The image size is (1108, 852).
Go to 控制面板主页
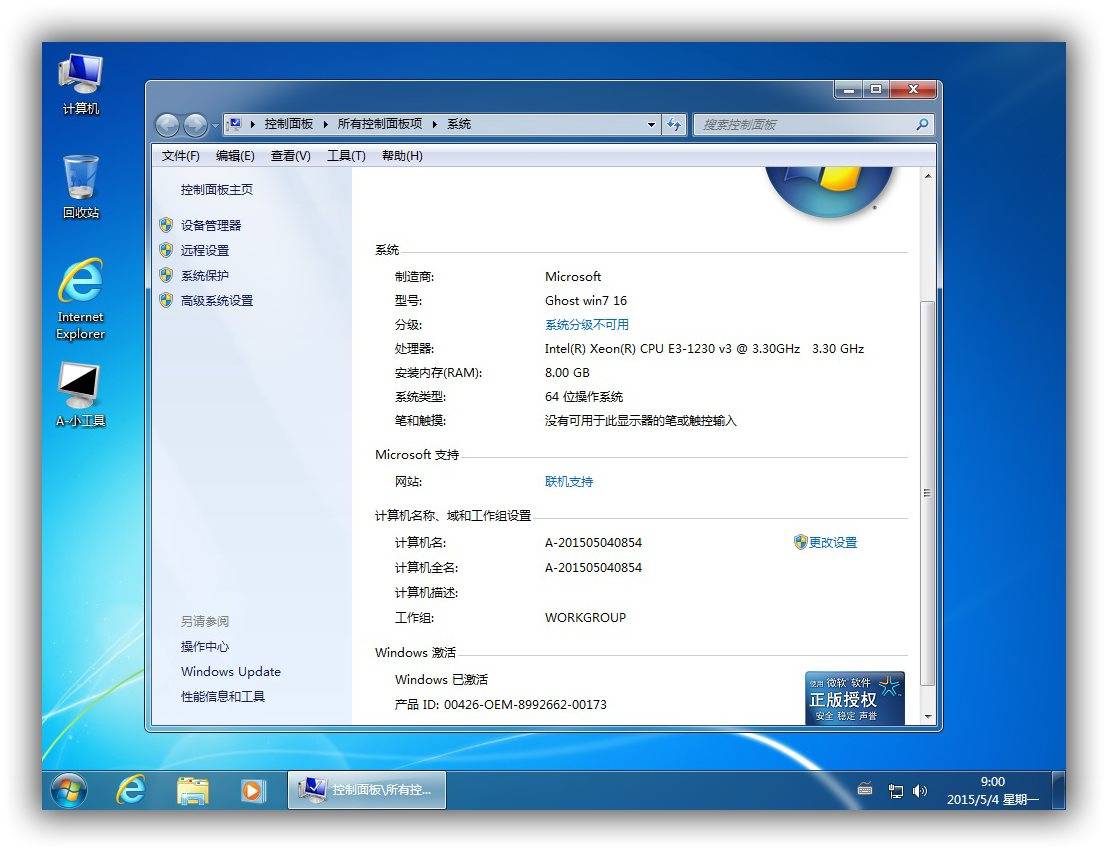[217, 189]
